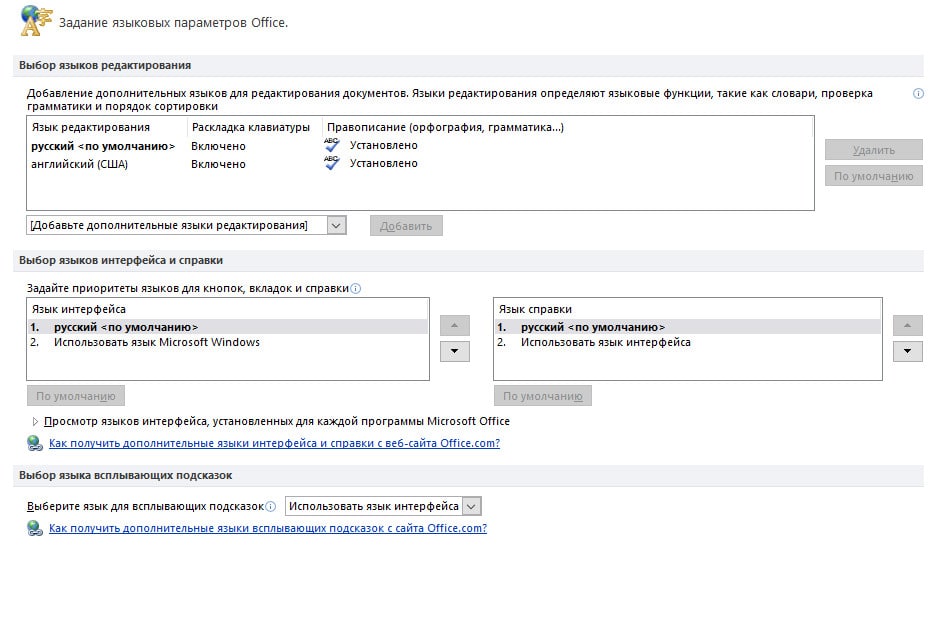
Task: Move interface language up with arrow button
Action: [454, 325]
